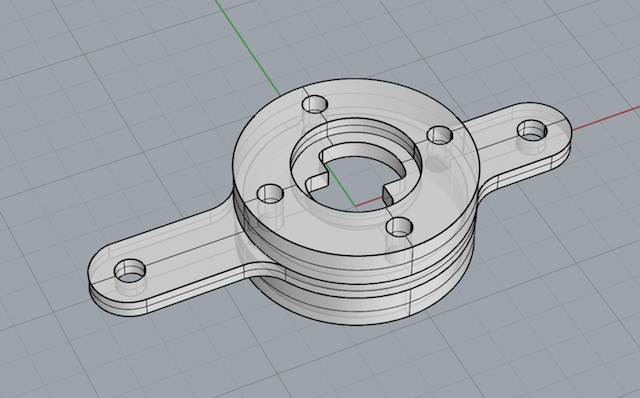Click the ring hole nearest the left arm
This screenshot has width=640, height=398.
click(270, 193)
